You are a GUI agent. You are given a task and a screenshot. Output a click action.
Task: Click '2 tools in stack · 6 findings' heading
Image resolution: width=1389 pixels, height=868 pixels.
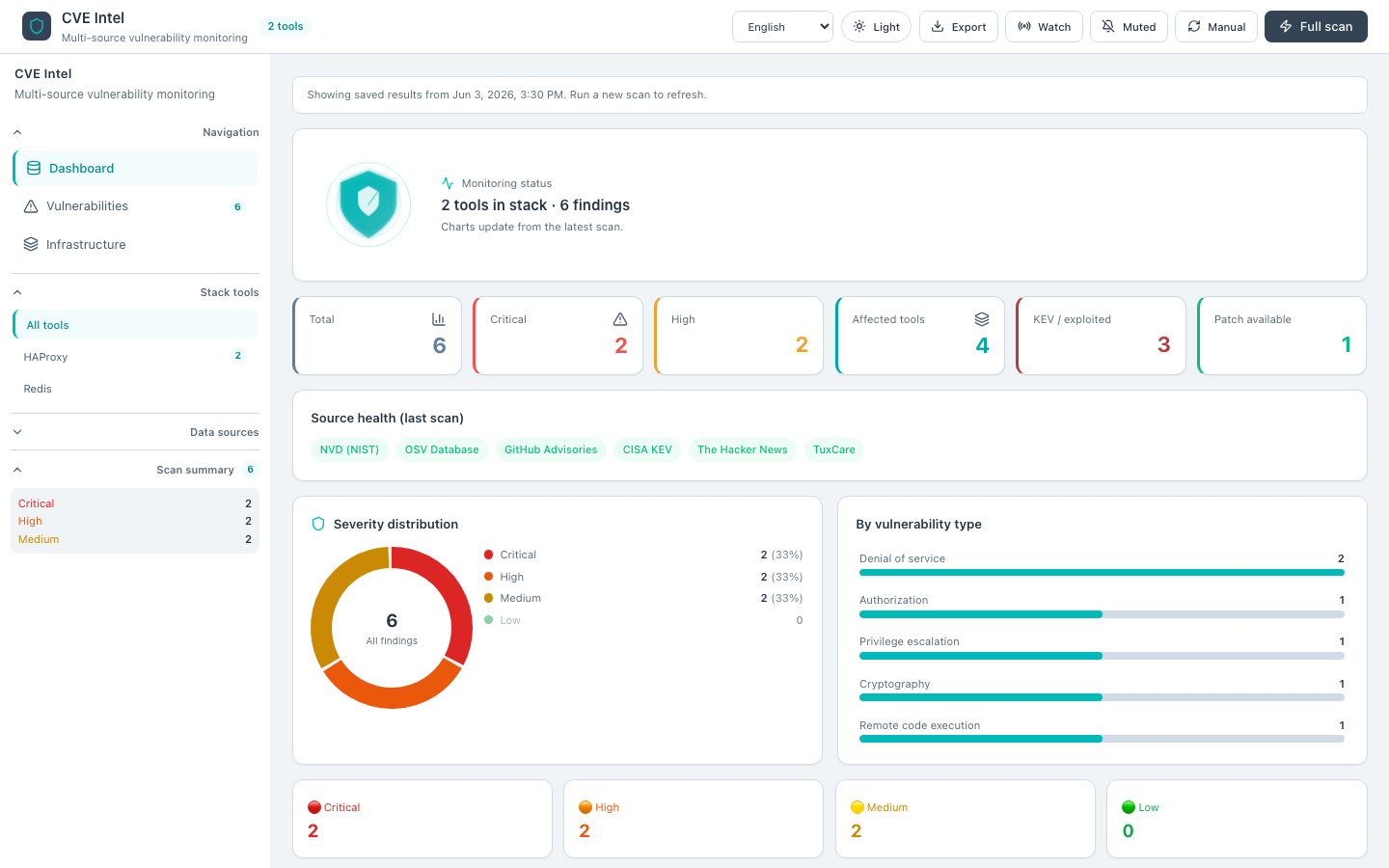click(535, 204)
